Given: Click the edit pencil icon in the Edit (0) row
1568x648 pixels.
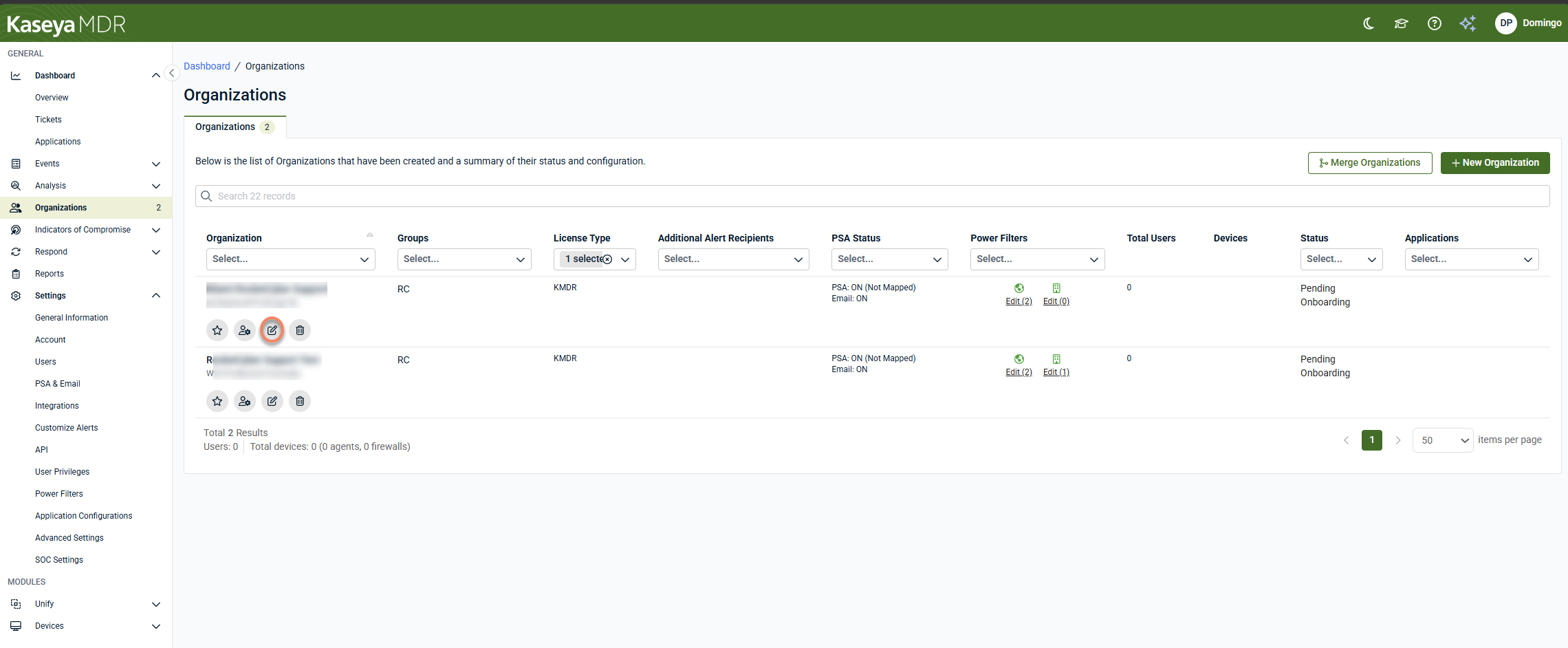Looking at the screenshot, I should [x=272, y=330].
